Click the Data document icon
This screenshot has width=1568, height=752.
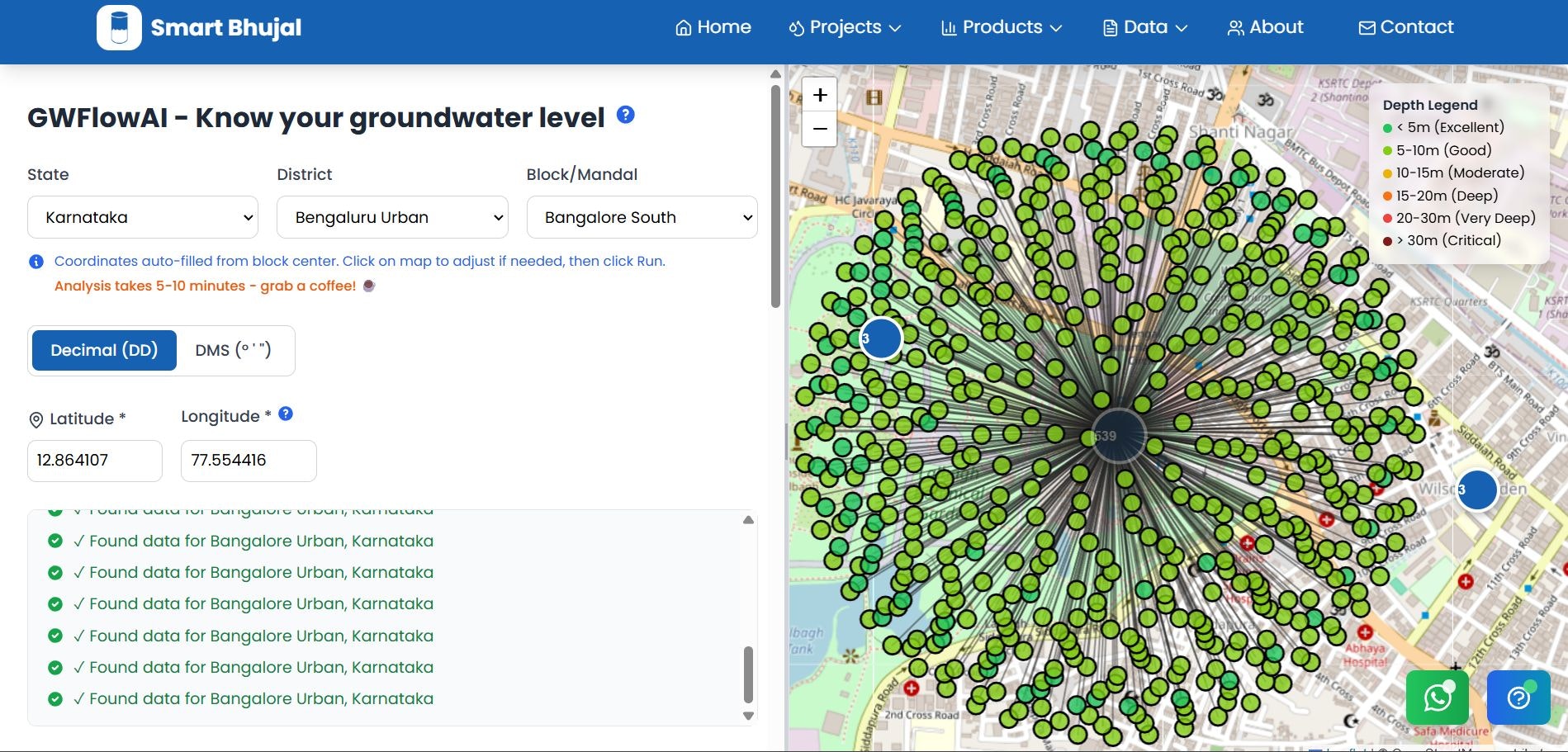[x=1111, y=28]
